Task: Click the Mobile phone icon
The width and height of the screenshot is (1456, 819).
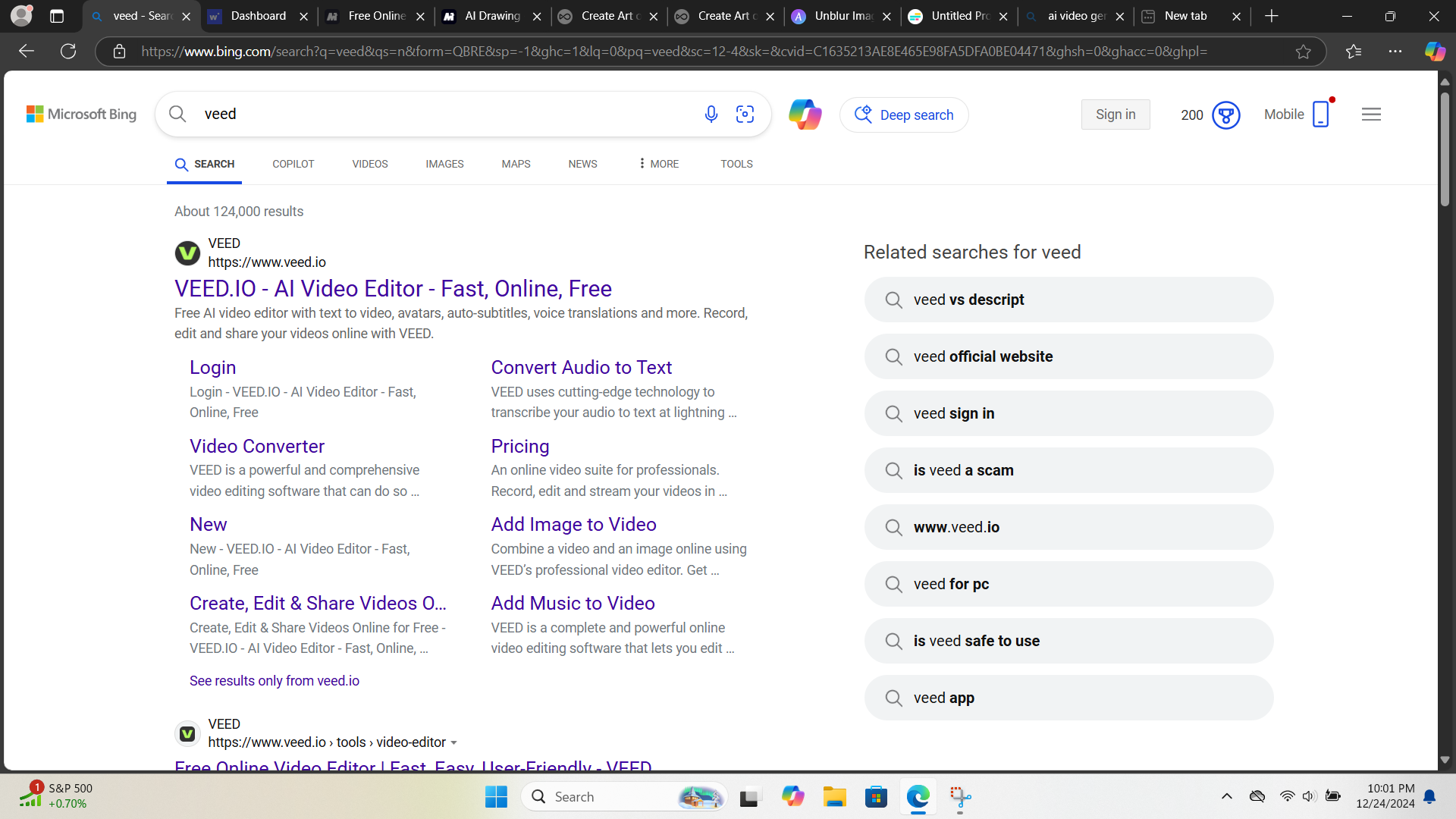Action: pyautogui.click(x=1320, y=115)
